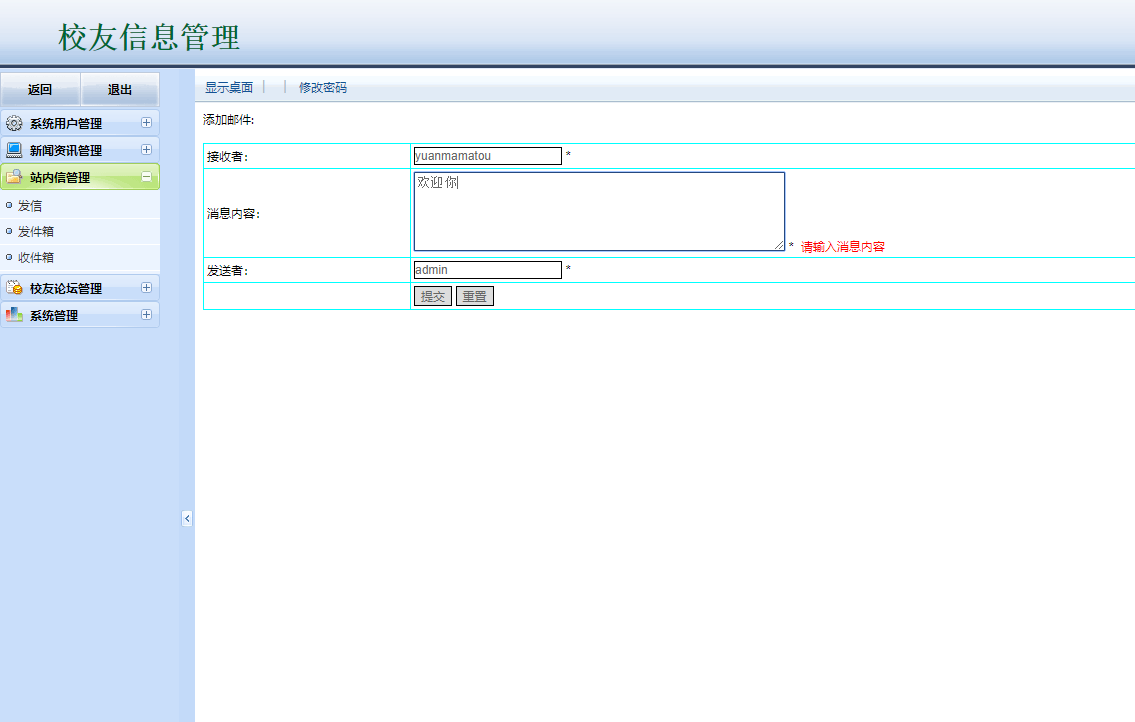
Task: Expand 系统管理 with its plus button
Action: pyautogui.click(x=146, y=314)
